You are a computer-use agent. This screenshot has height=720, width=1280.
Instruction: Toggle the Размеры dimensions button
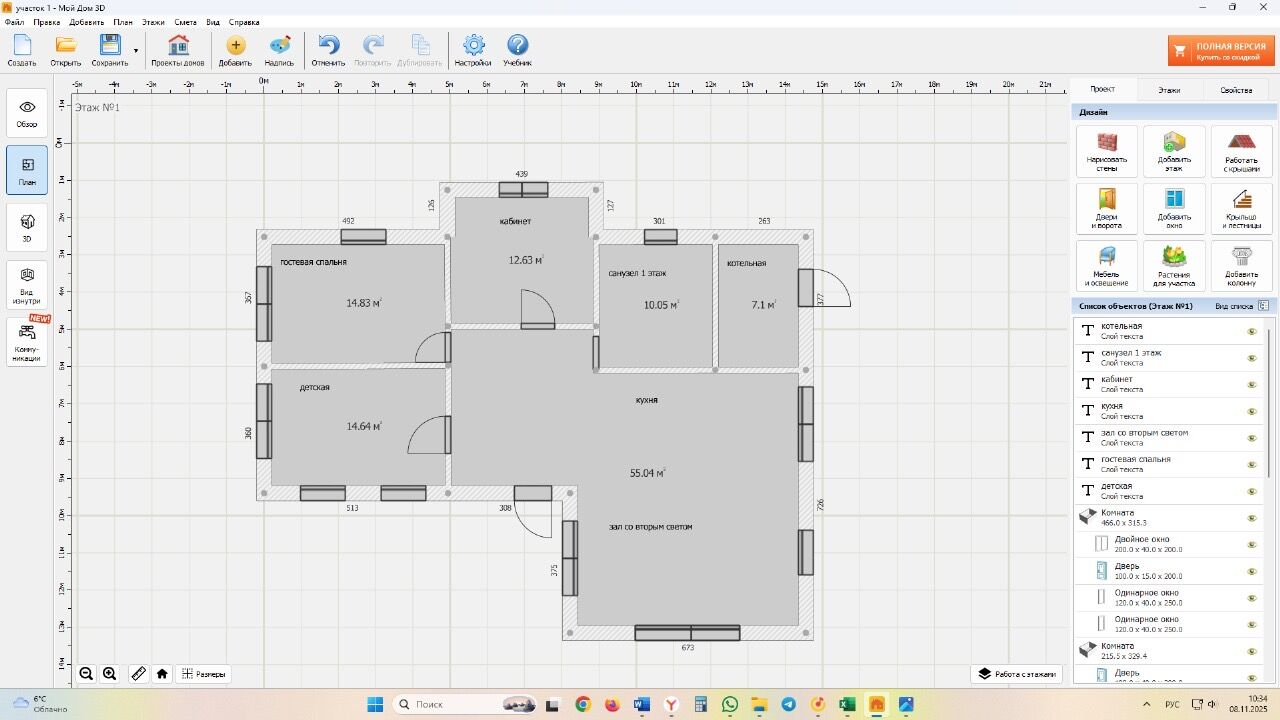[x=204, y=674]
